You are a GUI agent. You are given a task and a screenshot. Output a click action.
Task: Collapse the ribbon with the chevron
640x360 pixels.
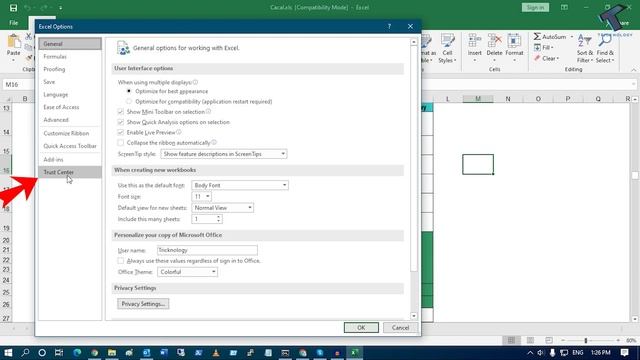point(633,70)
